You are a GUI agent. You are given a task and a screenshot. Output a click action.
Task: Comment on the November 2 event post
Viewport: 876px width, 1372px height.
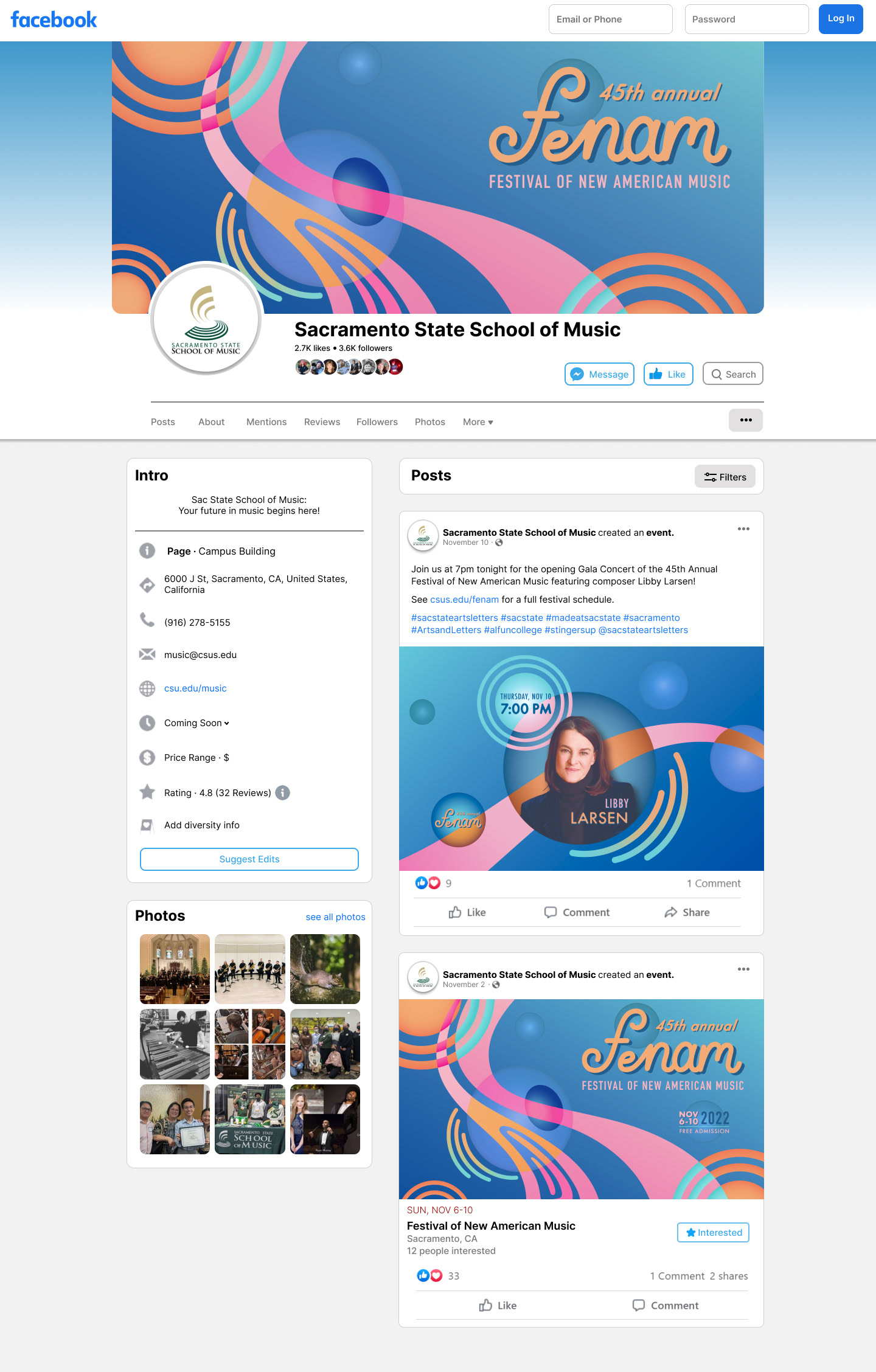(x=666, y=1306)
